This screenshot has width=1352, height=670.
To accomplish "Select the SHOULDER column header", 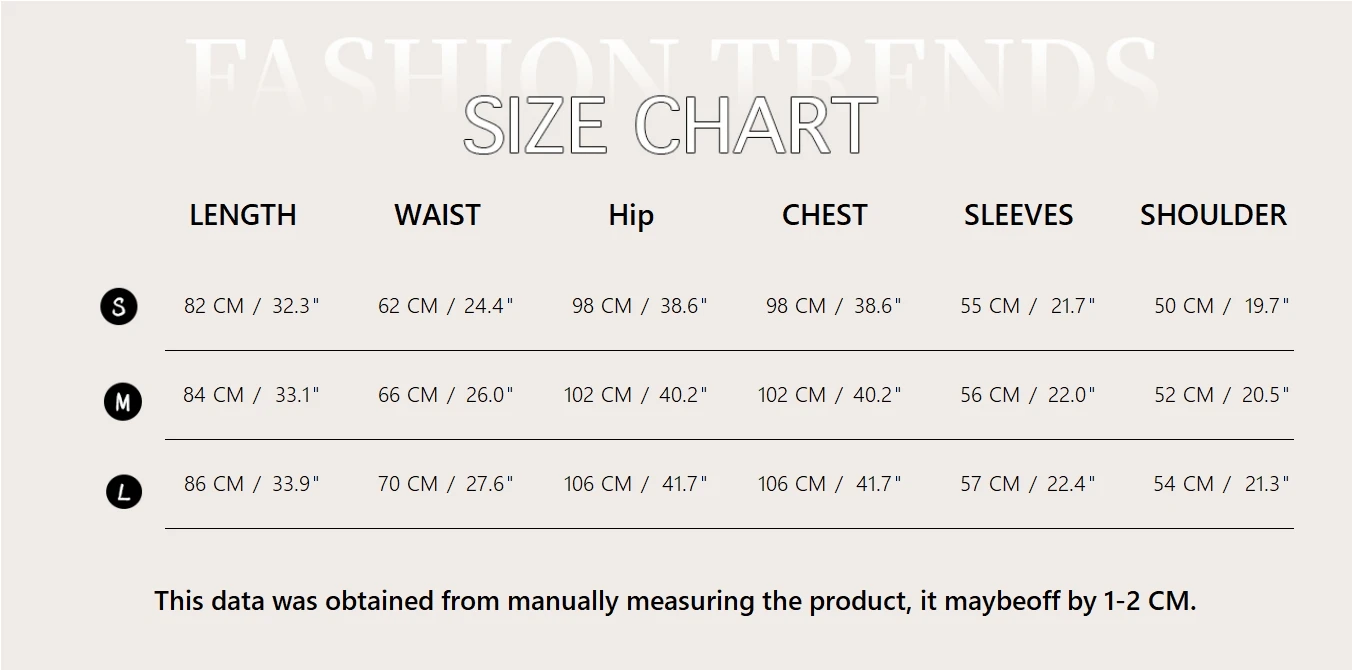I will [x=1213, y=215].
